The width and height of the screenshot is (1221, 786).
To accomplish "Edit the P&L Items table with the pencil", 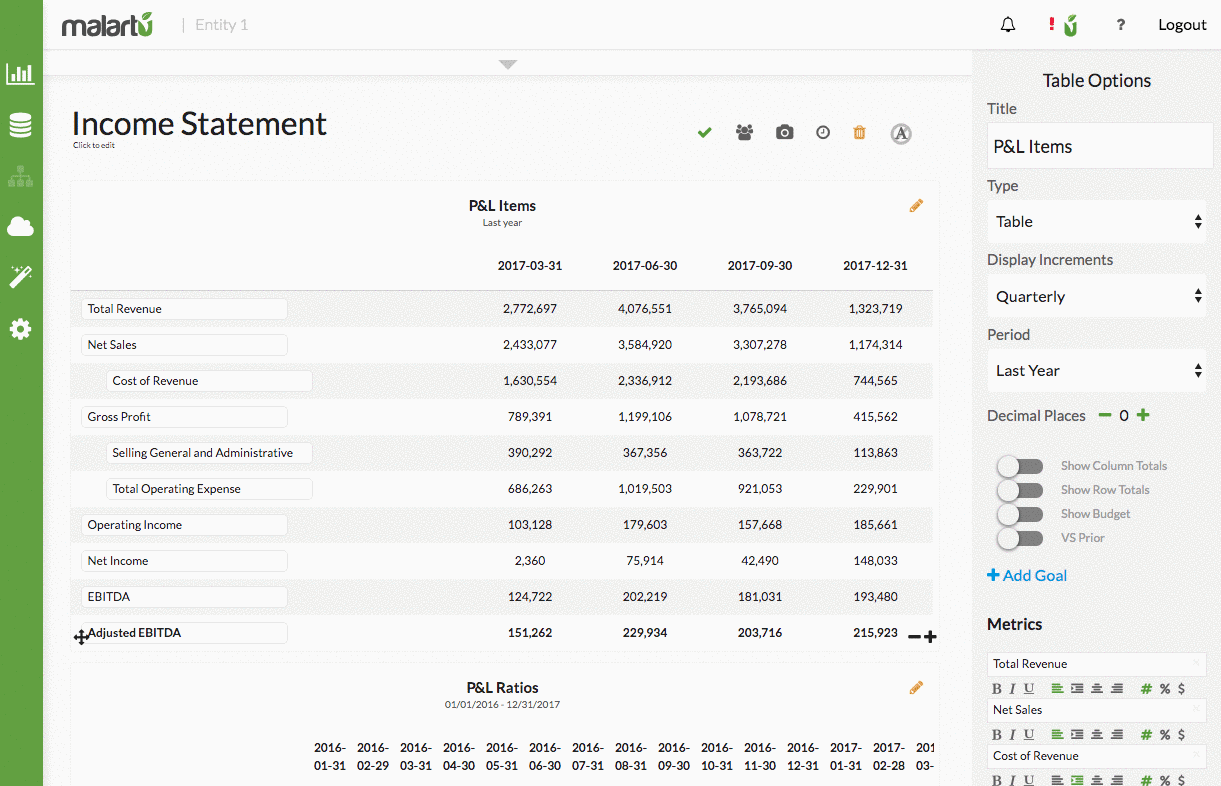I will [916, 205].
